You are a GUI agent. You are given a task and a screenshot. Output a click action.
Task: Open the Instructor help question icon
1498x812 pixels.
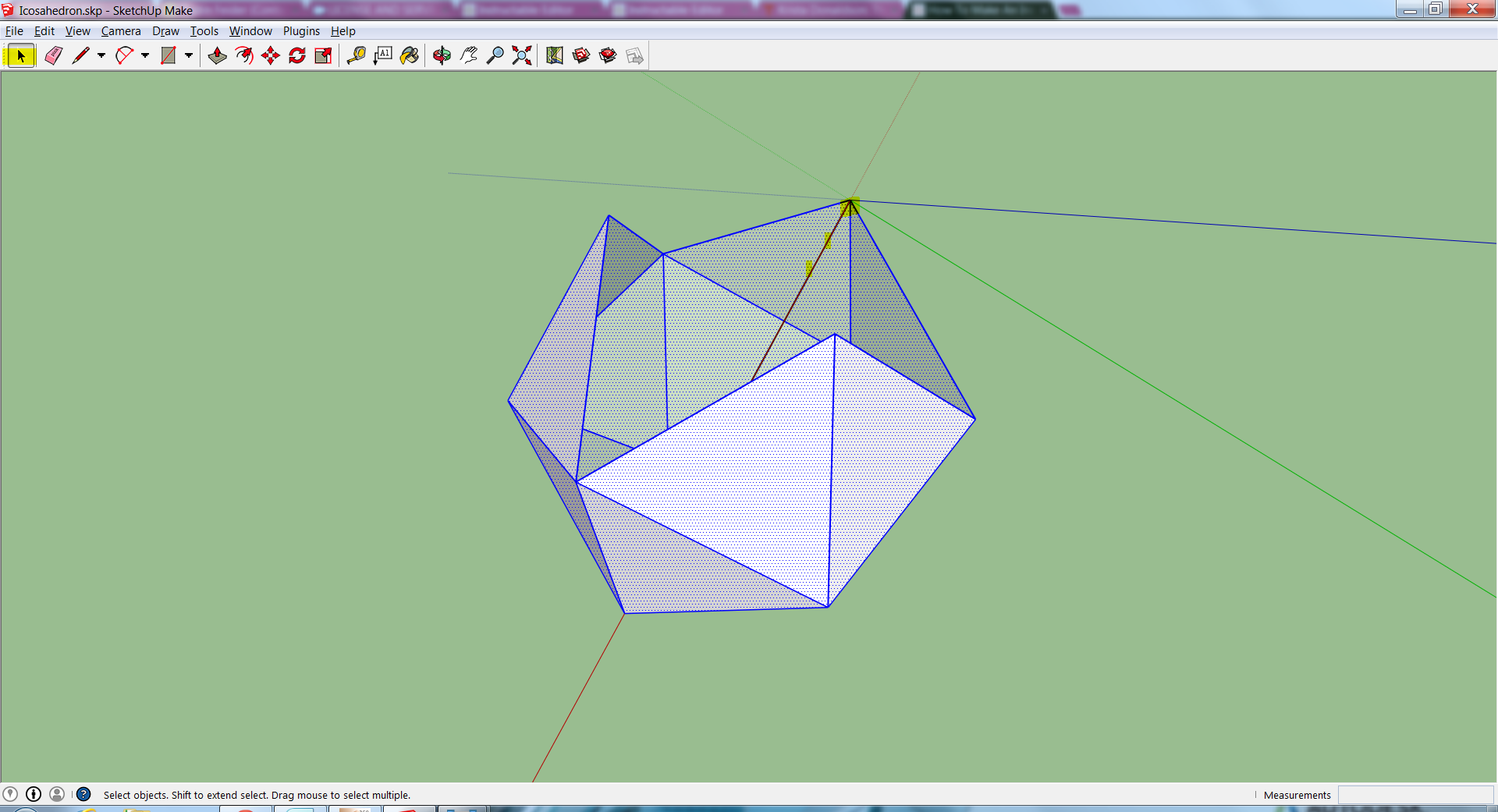click(83, 794)
